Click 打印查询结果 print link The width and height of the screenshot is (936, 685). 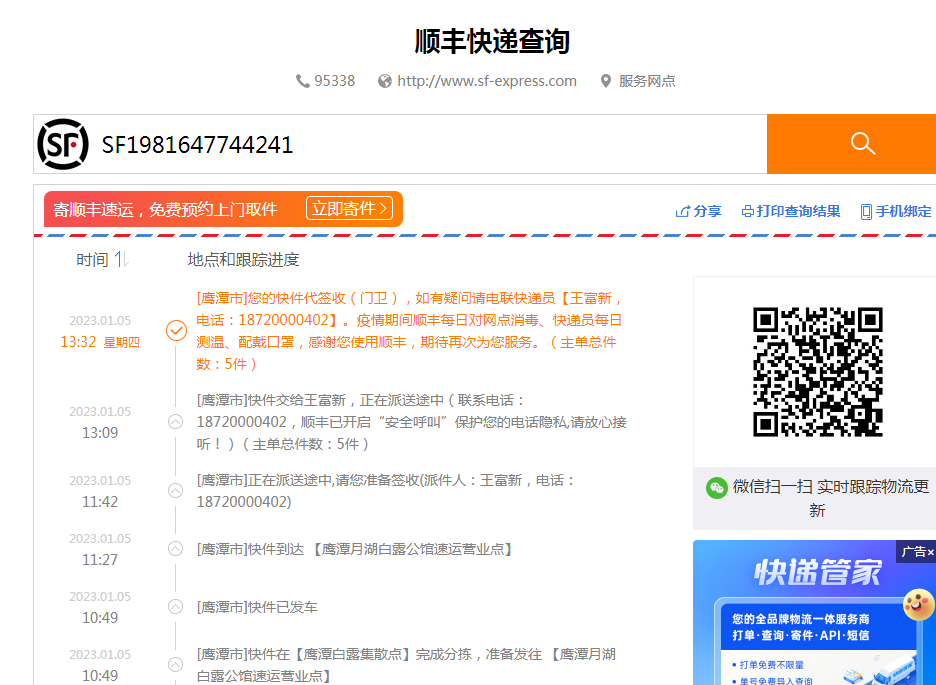(x=798, y=211)
